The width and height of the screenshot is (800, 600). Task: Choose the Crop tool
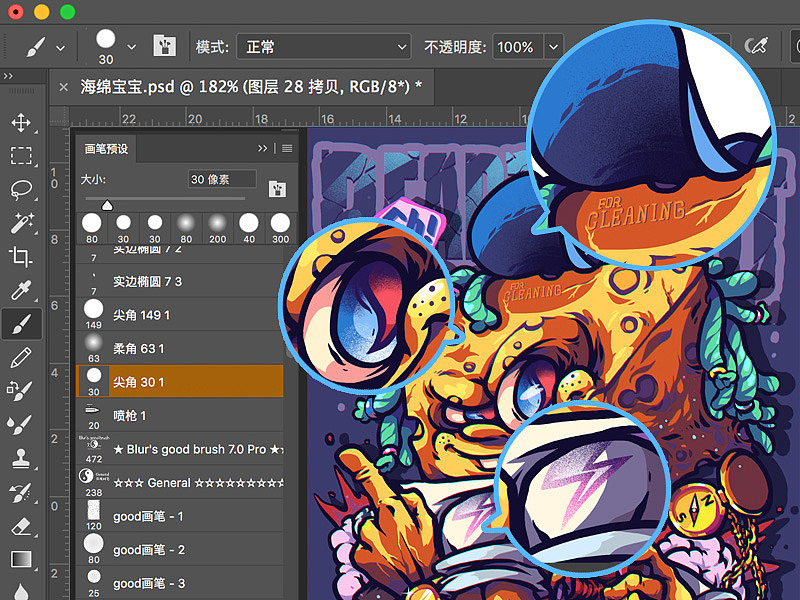(19, 256)
